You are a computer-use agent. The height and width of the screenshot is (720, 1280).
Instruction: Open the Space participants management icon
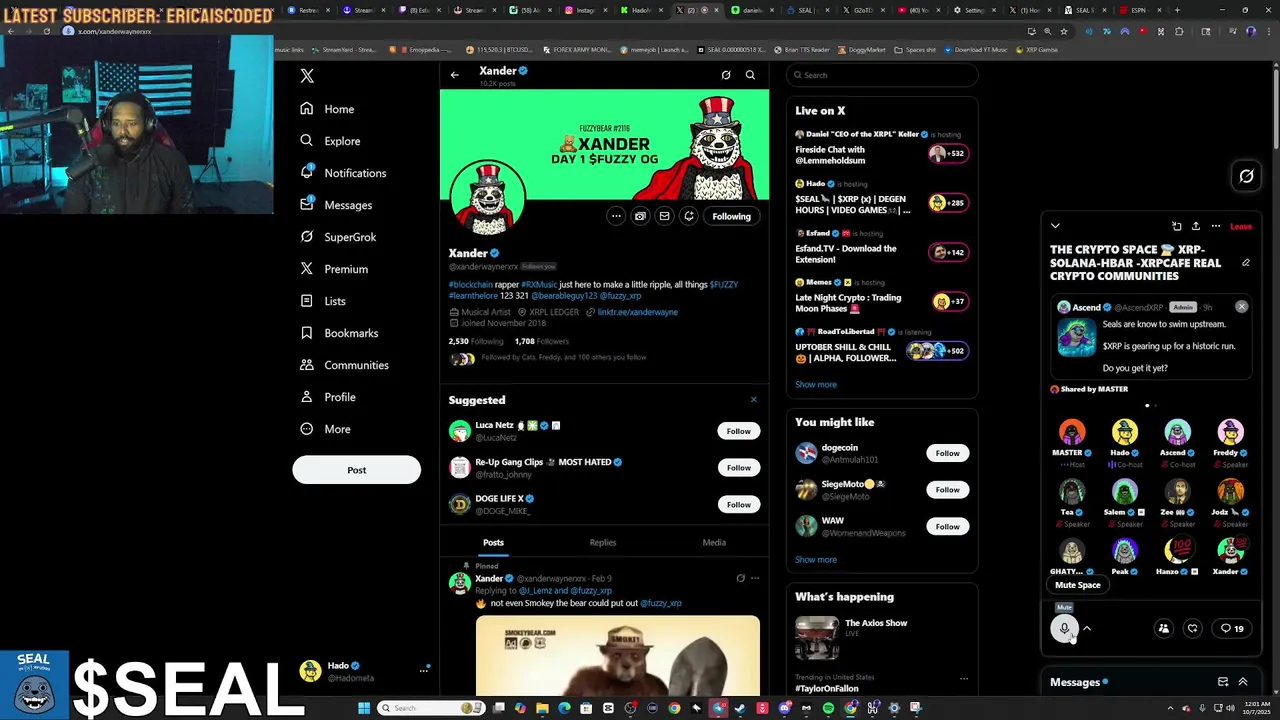click(x=1163, y=629)
